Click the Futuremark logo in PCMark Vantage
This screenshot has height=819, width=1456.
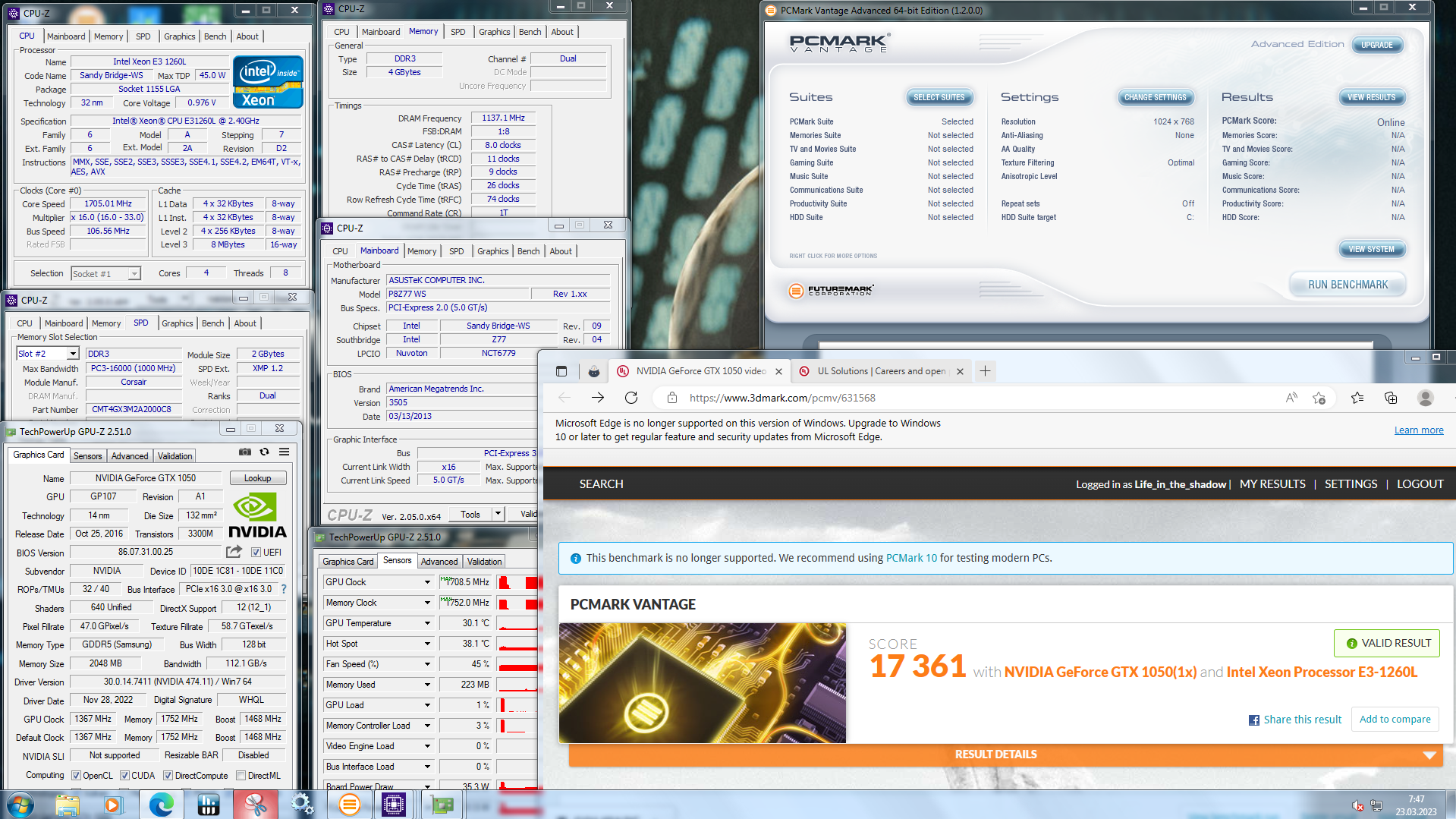tap(832, 290)
